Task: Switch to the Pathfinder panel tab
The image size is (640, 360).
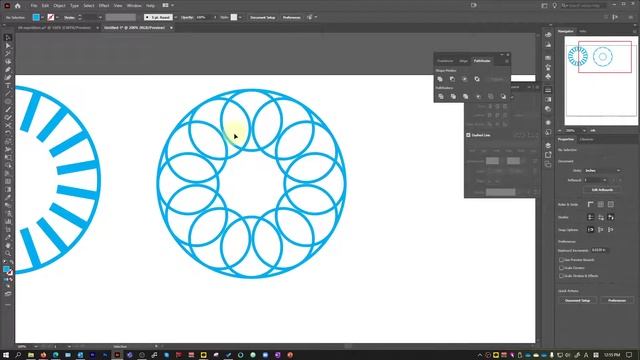Action: pos(482,61)
